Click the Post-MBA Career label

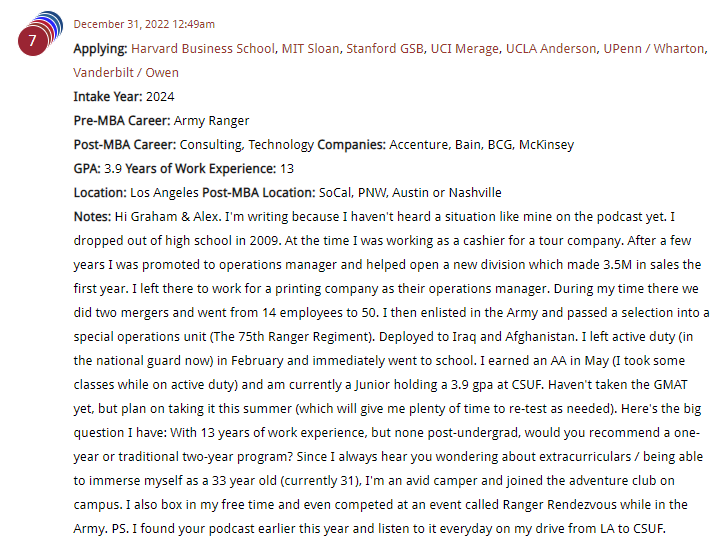click(125, 144)
